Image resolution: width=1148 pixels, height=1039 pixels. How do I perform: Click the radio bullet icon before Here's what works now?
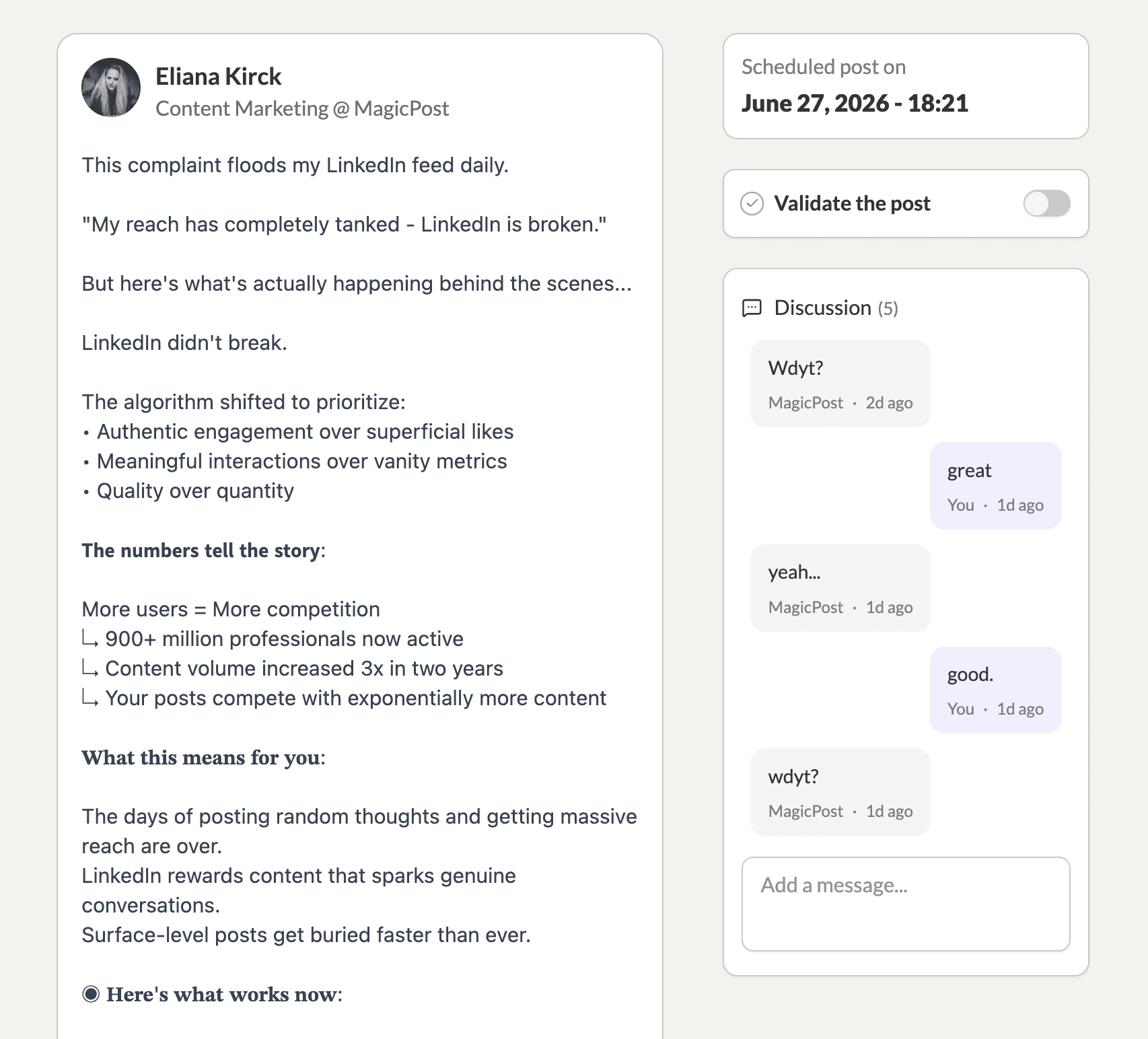[91, 994]
